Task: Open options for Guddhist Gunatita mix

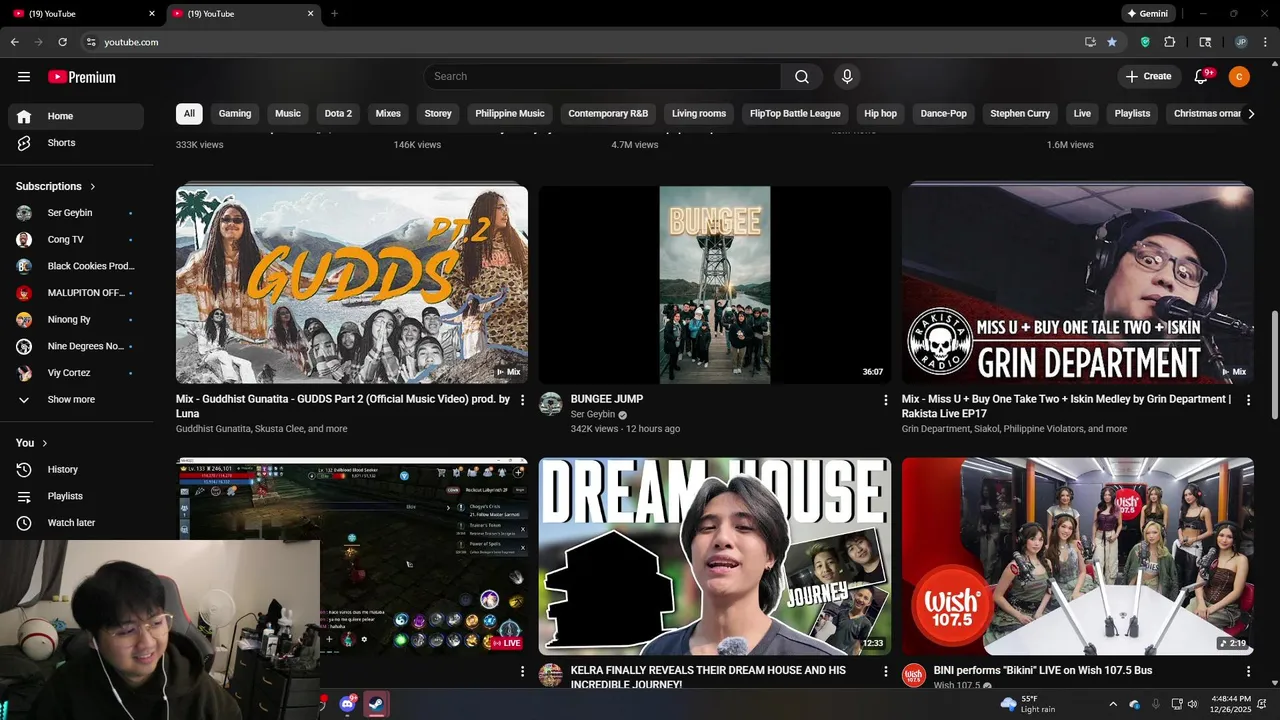Action: click(522, 400)
